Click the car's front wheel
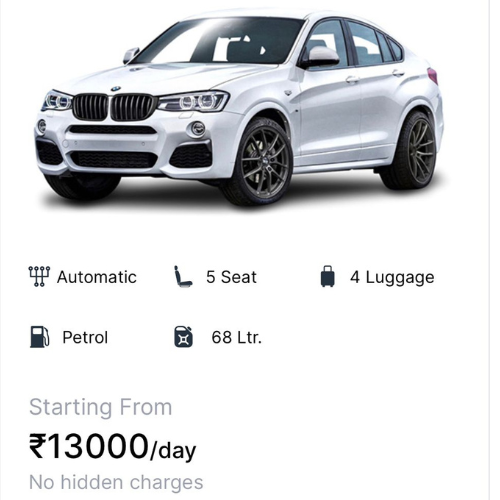This screenshot has width=500, height=500. [x=262, y=162]
